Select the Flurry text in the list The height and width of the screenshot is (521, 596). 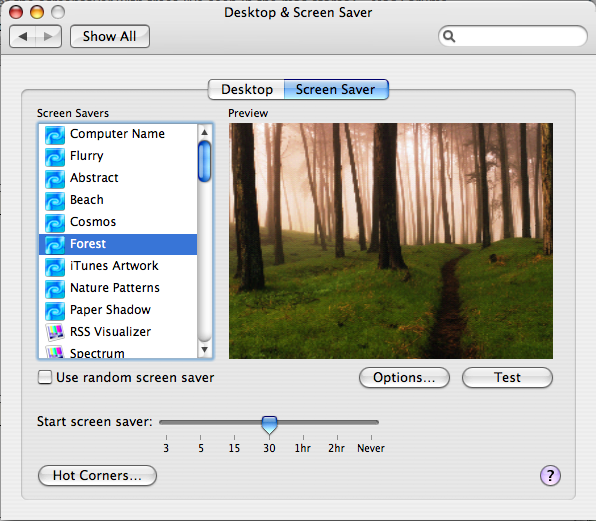pyautogui.click(x=87, y=156)
